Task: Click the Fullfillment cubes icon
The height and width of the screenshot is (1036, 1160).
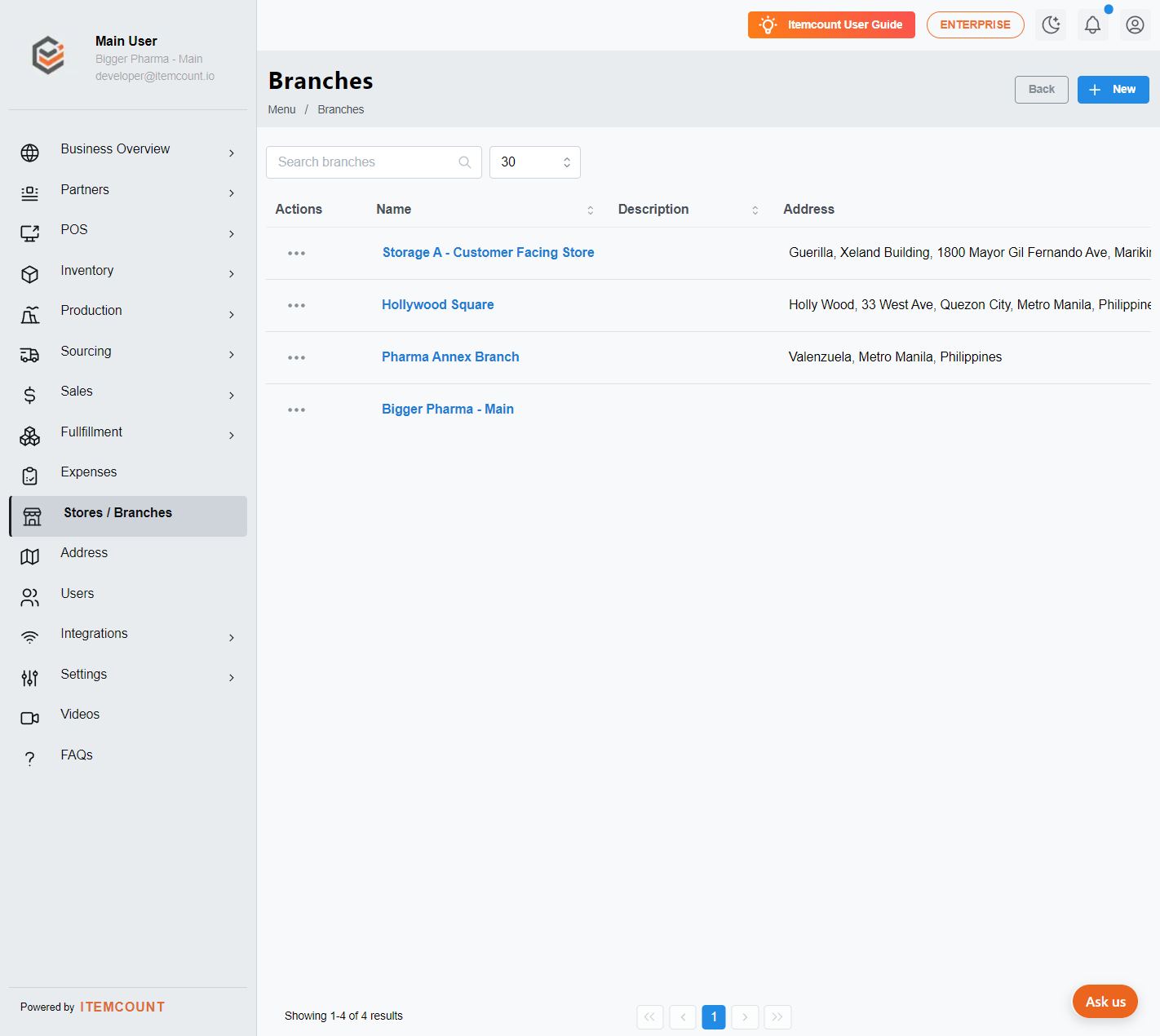Action: click(30, 436)
